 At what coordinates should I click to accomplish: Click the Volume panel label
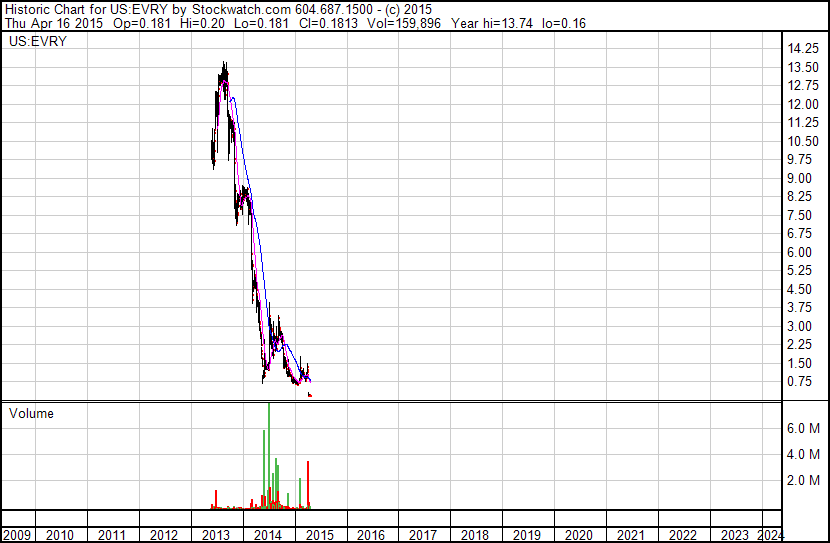[x=31, y=413]
